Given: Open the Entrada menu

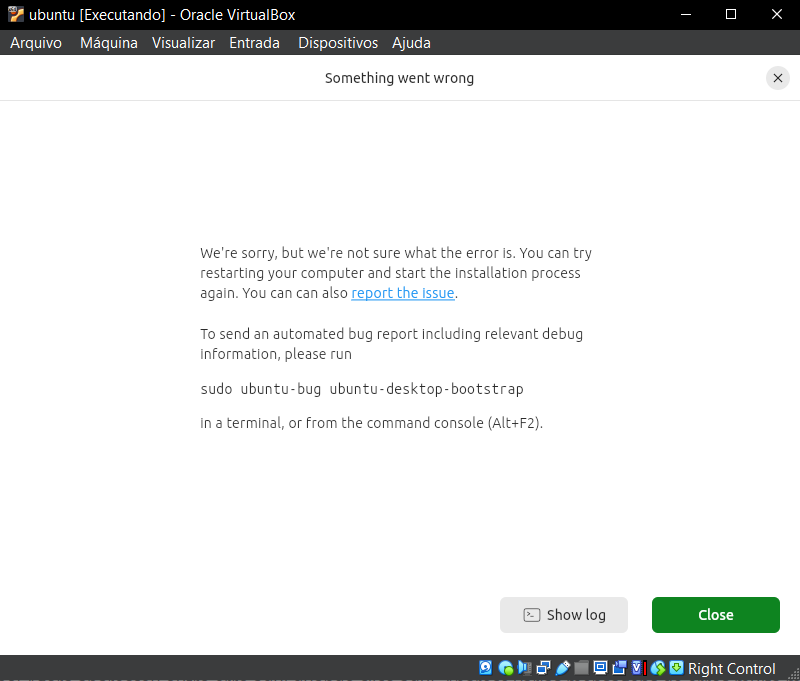Looking at the screenshot, I should point(254,43).
